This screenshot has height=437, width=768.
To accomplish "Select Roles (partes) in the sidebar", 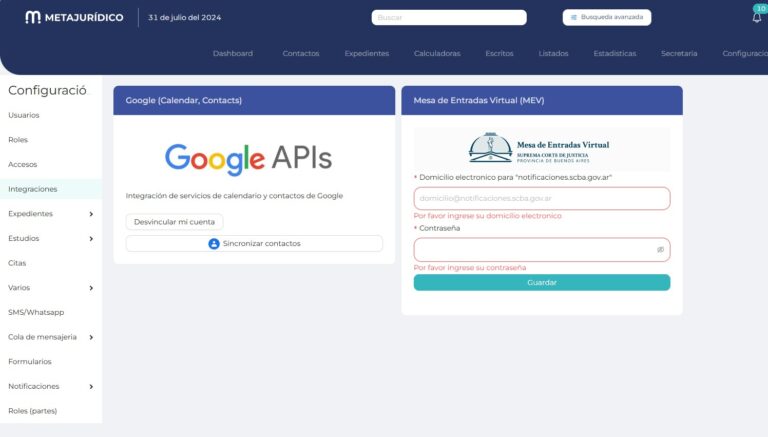I will click(x=33, y=411).
